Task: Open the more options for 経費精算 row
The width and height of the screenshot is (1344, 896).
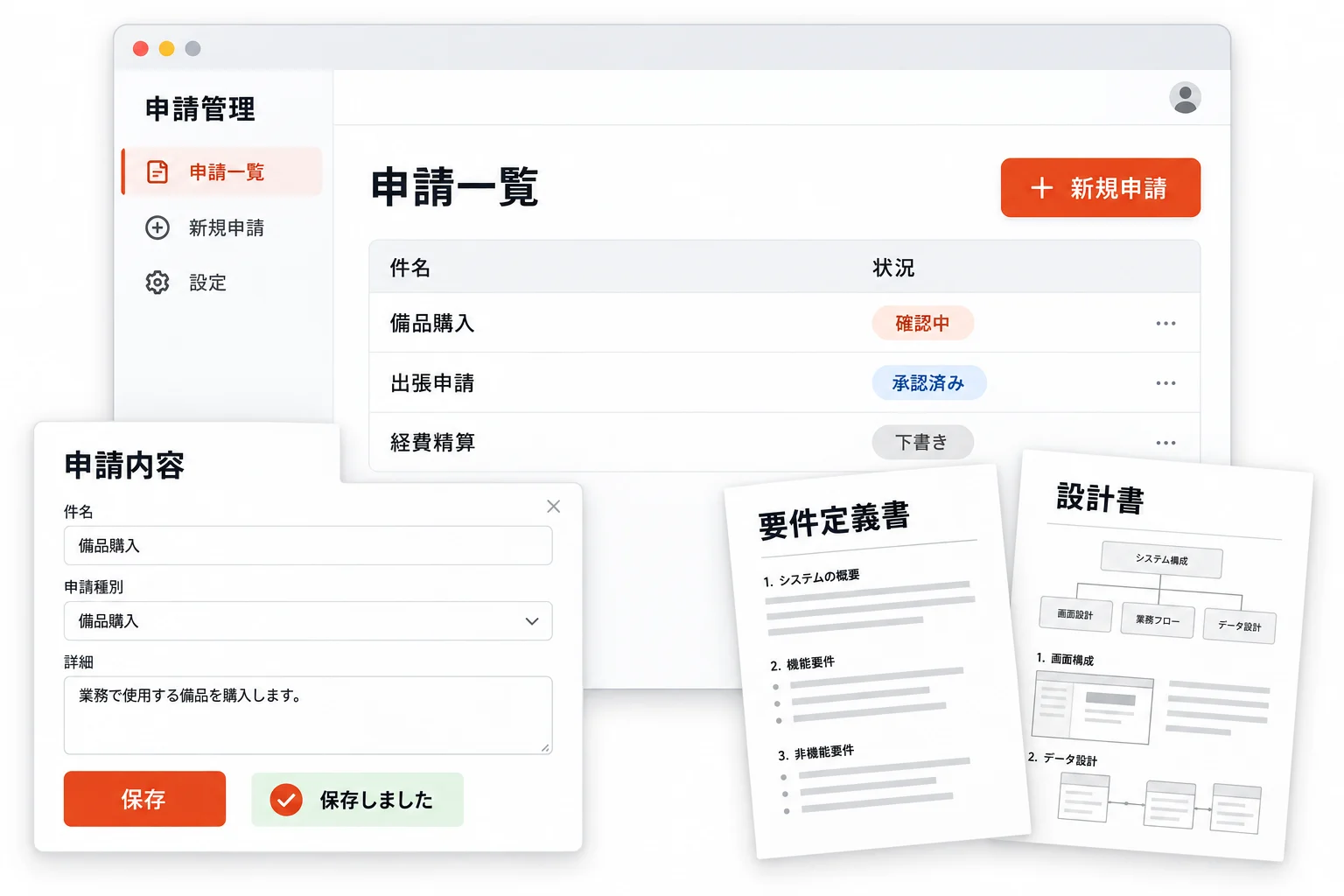Action: [x=1165, y=442]
